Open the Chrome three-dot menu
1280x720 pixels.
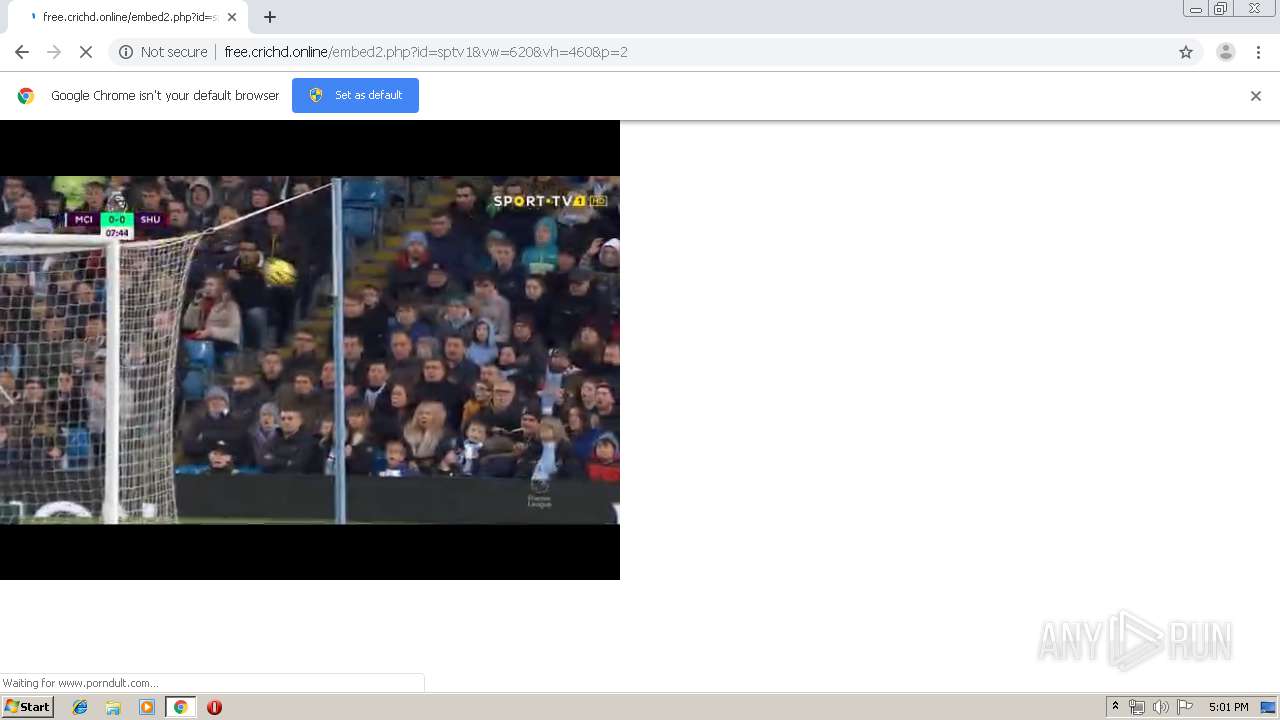(1258, 52)
